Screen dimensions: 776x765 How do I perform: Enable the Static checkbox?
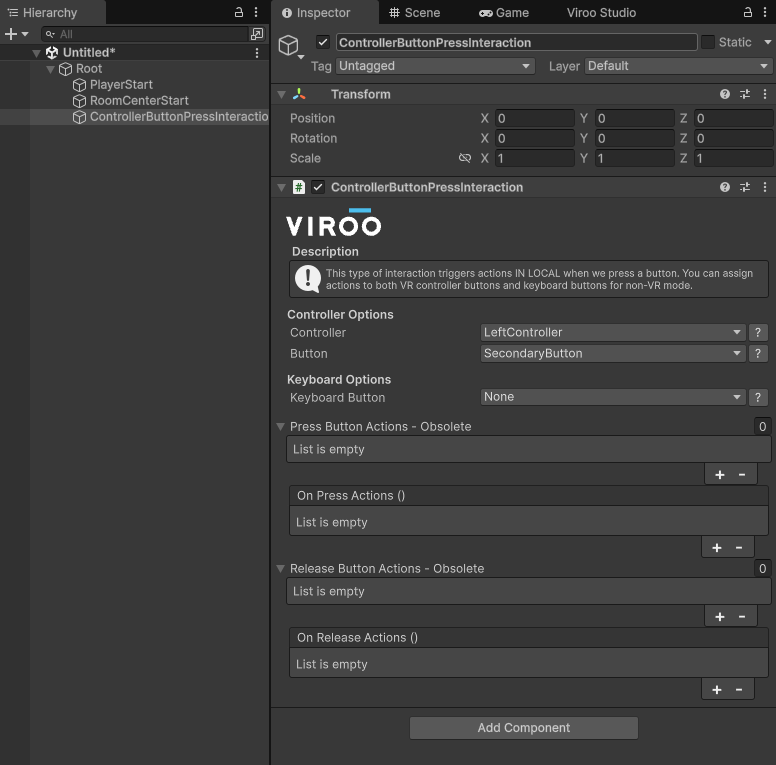(x=708, y=42)
